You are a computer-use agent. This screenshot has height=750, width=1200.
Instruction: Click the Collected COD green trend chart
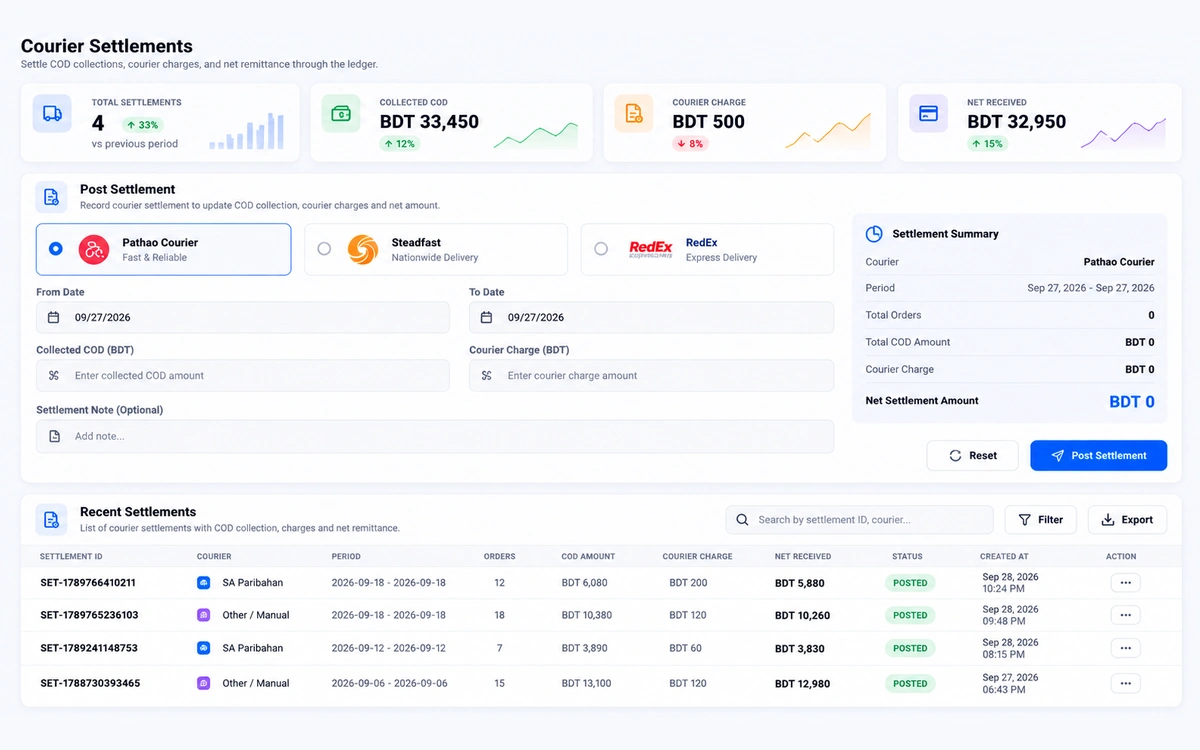tap(535, 135)
